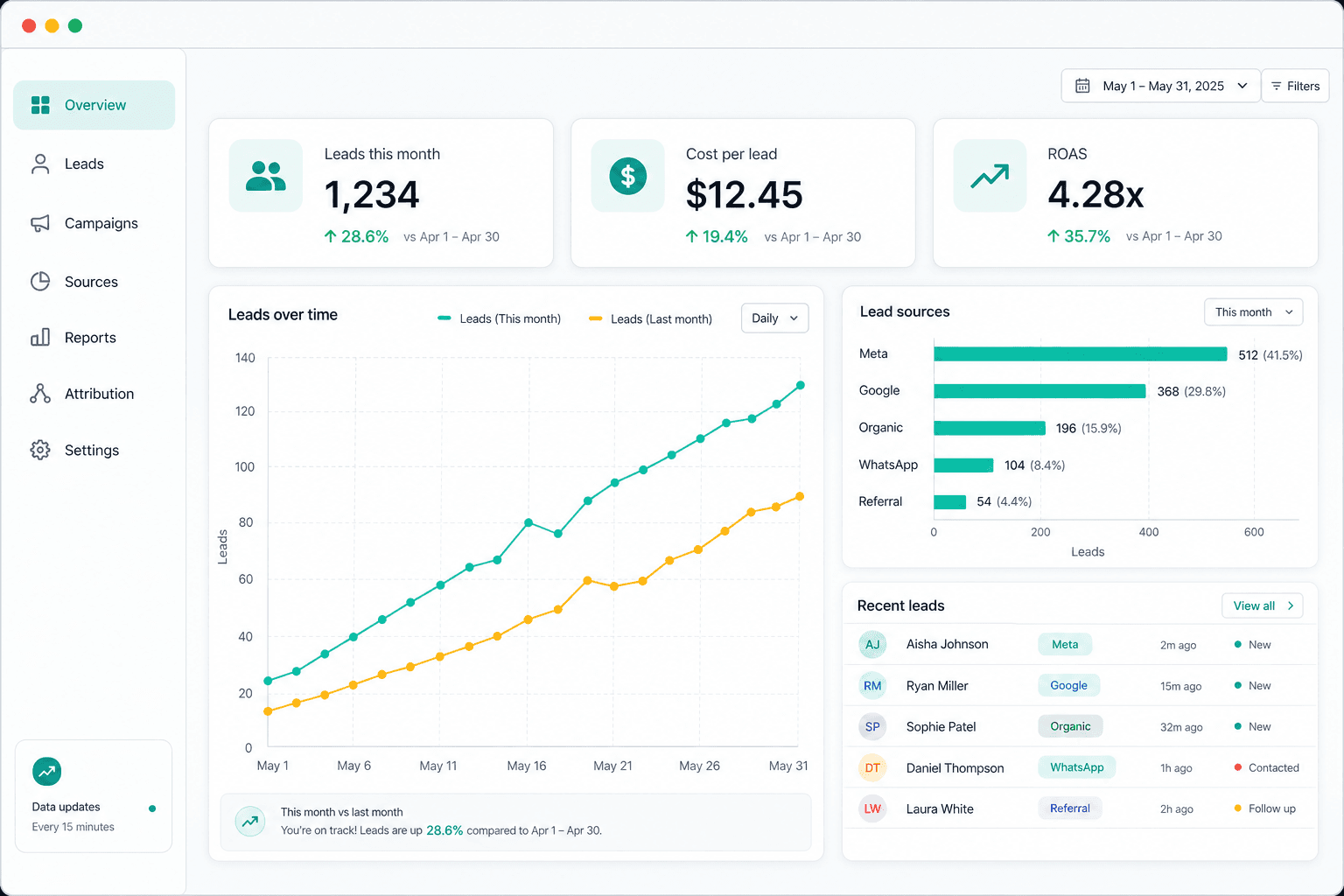The height and width of the screenshot is (896, 1344).
Task: Click the dollar icon on Cost per lead card
Action: 627,176
